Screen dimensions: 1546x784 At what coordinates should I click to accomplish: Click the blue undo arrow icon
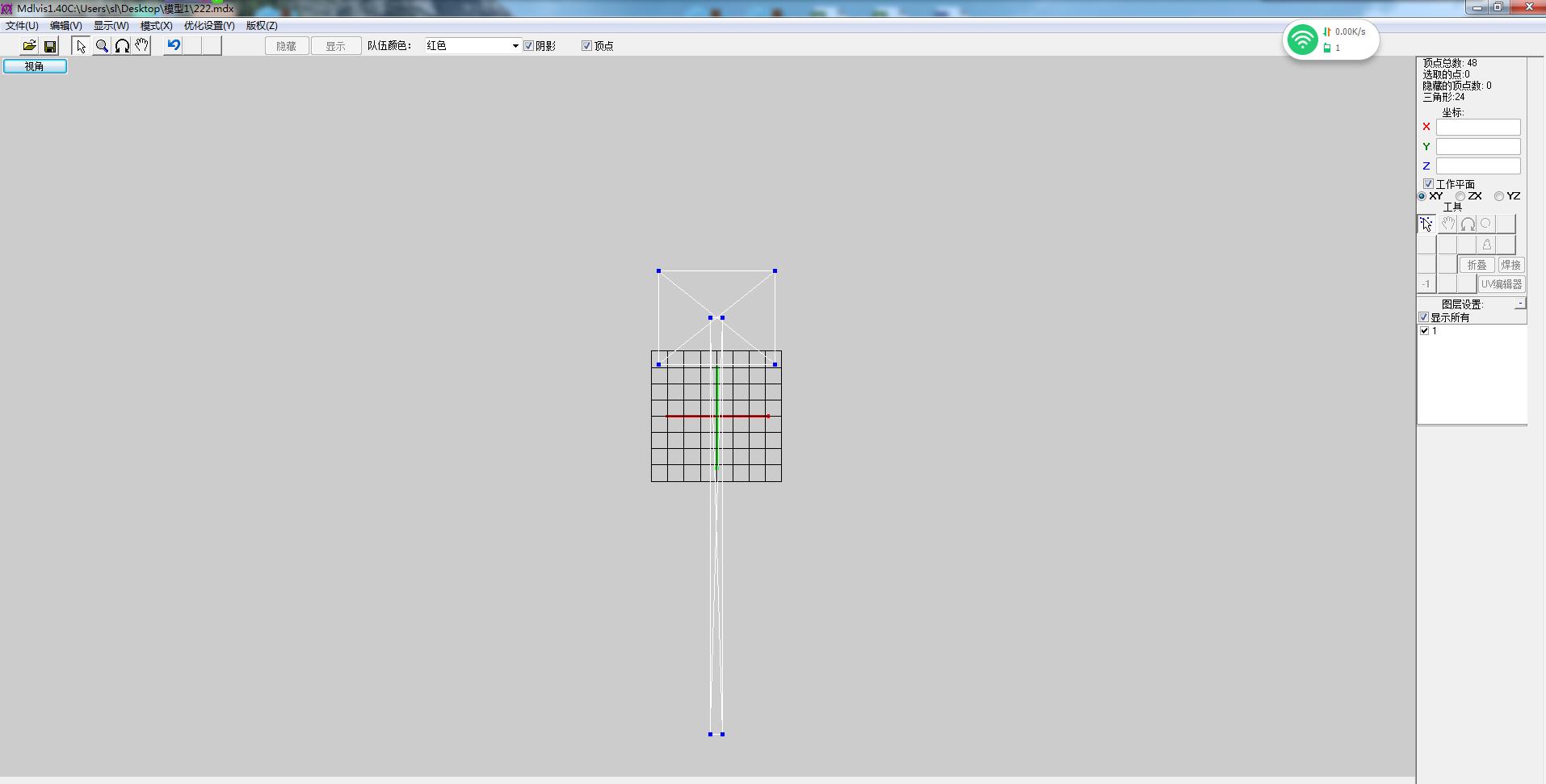click(174, 45)
